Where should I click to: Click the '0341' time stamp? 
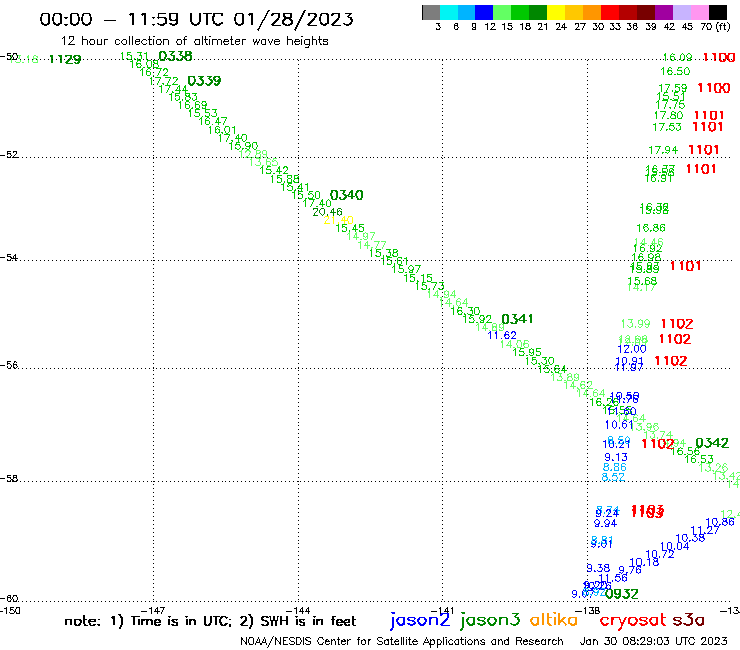(517, 319)
